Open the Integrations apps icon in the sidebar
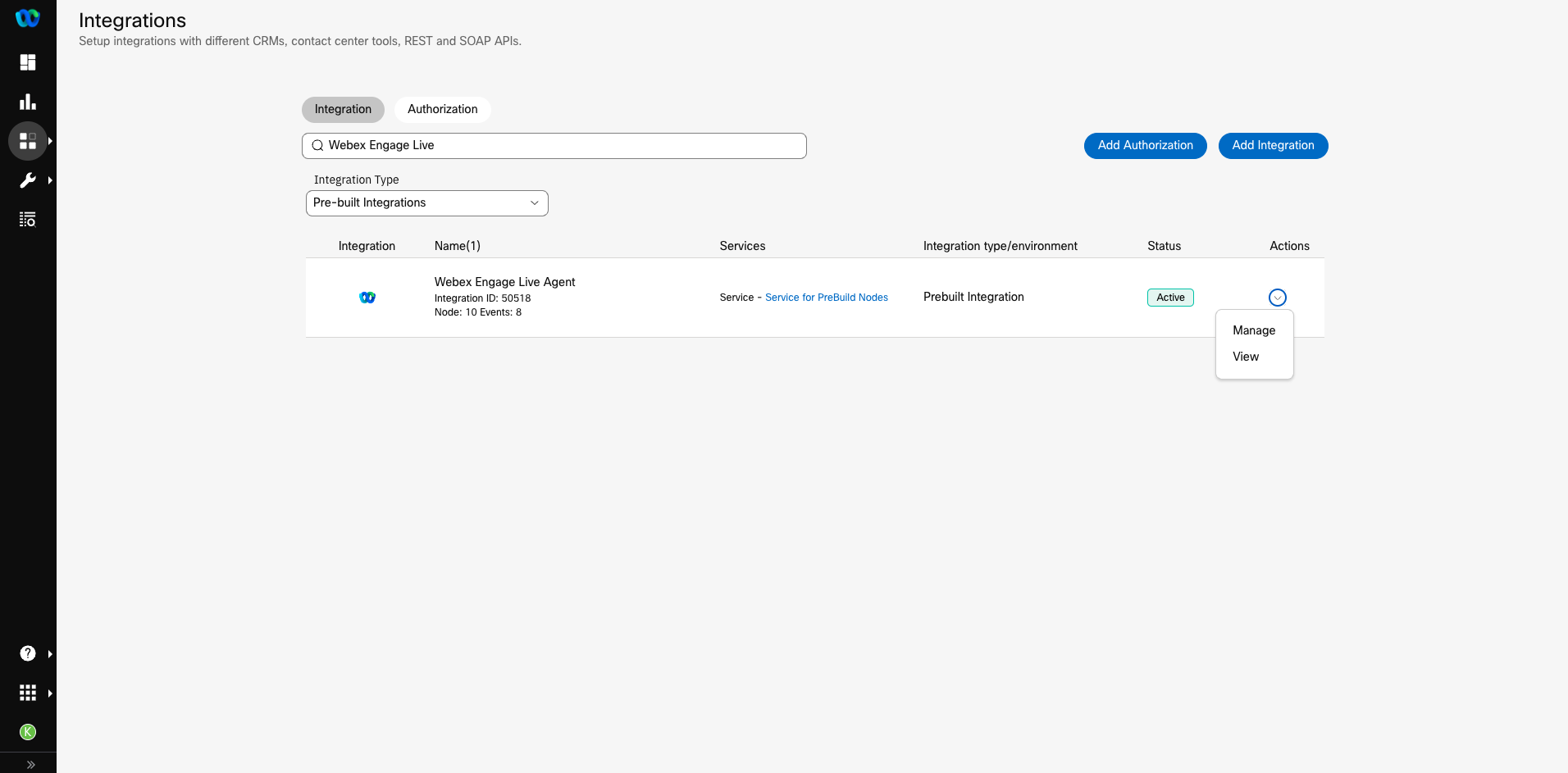The width and height of the screenshot is (1568, 773). click(28, 141)
